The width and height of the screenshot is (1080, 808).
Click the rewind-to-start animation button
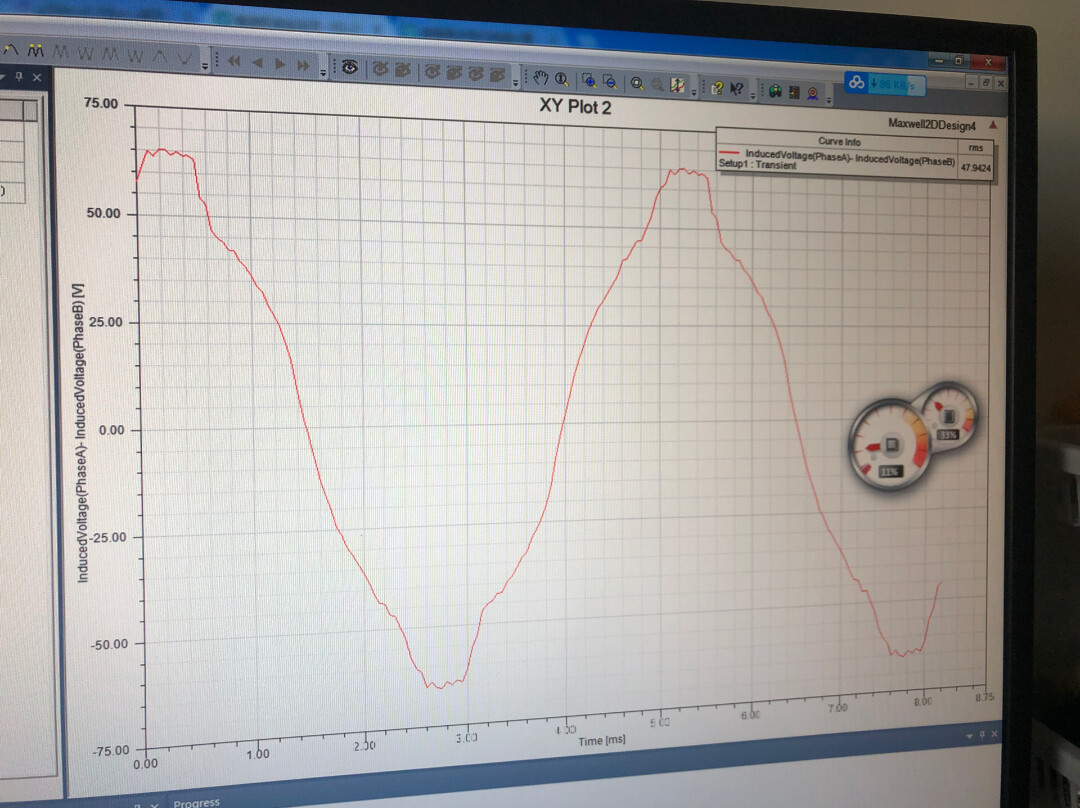tap(234, 61)
